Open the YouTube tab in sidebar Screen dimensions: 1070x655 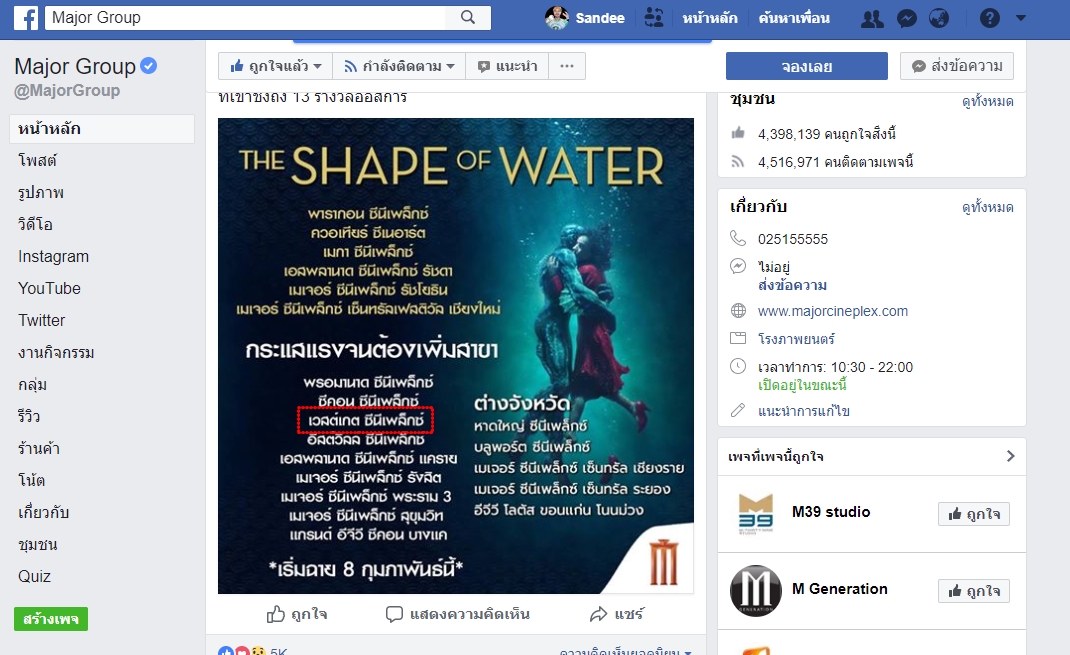click(49, 289)
